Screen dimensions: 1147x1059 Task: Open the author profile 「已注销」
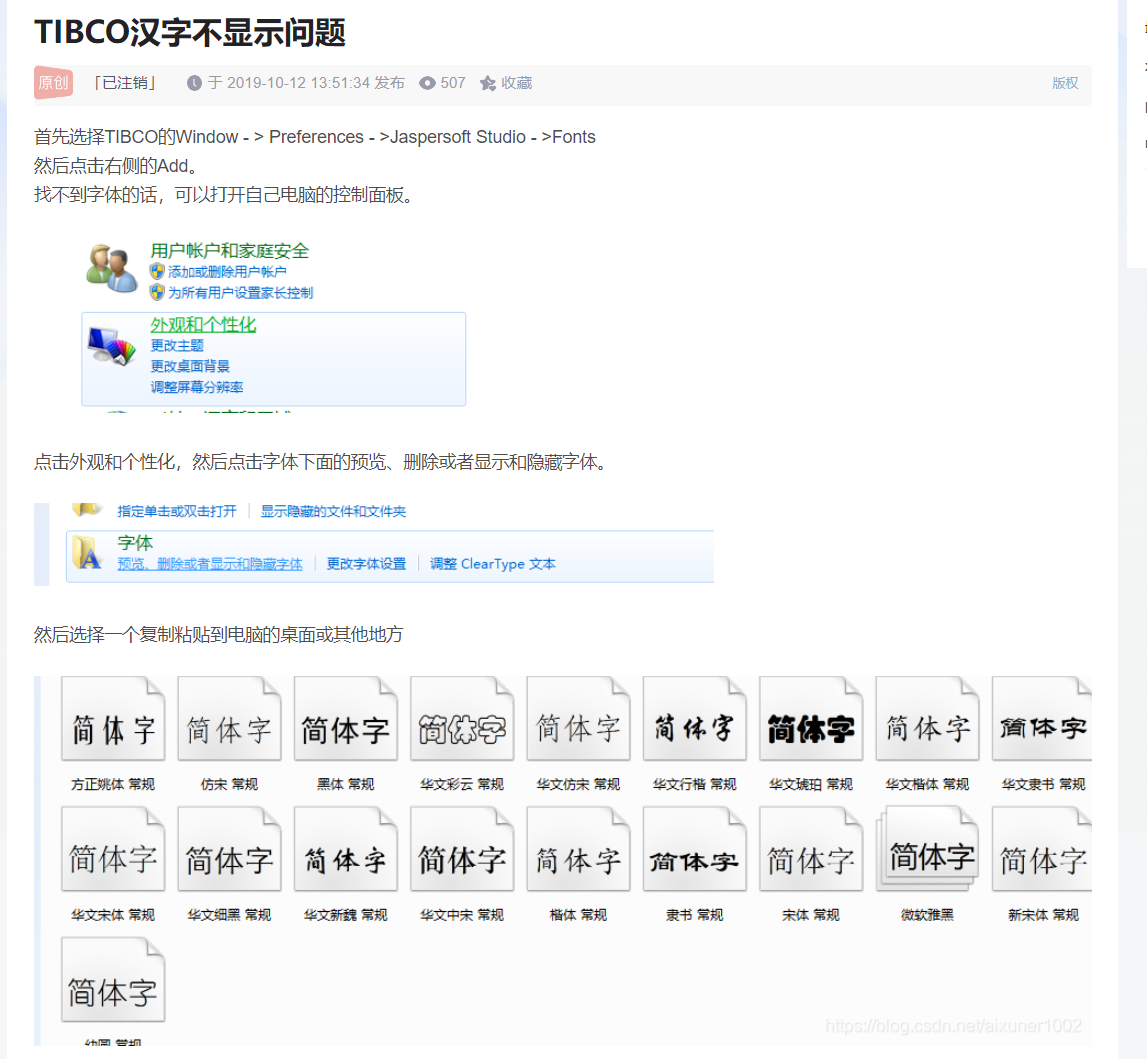(x=125, y=83)
